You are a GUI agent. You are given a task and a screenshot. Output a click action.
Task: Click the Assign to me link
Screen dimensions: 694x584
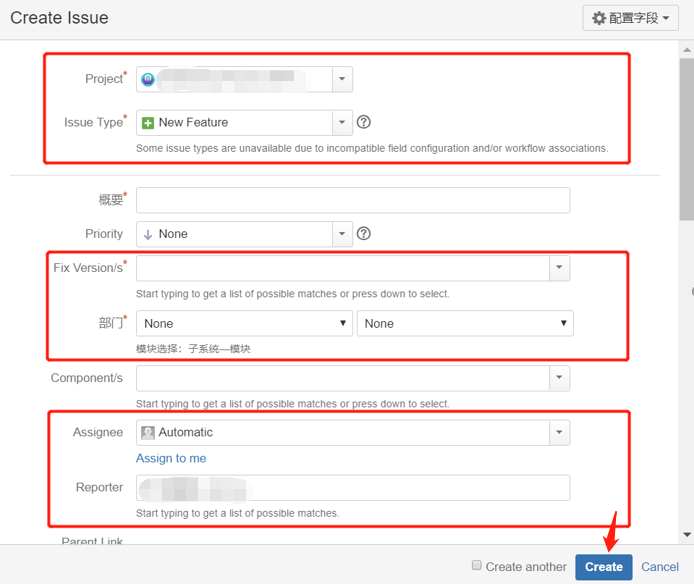[x=171, y=458]
